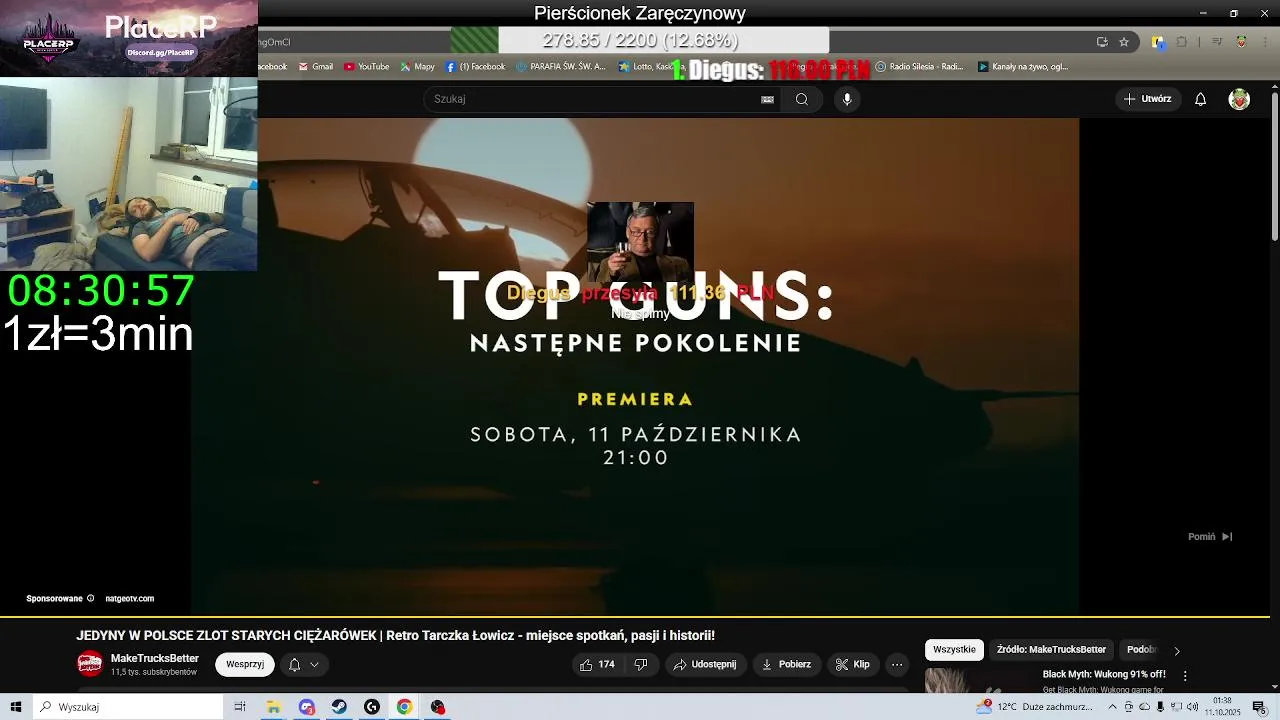This screenshot has height=720, width=1280.
Task: Open the Black Myth: Wukong ad title
Action: coord(1104,674)
